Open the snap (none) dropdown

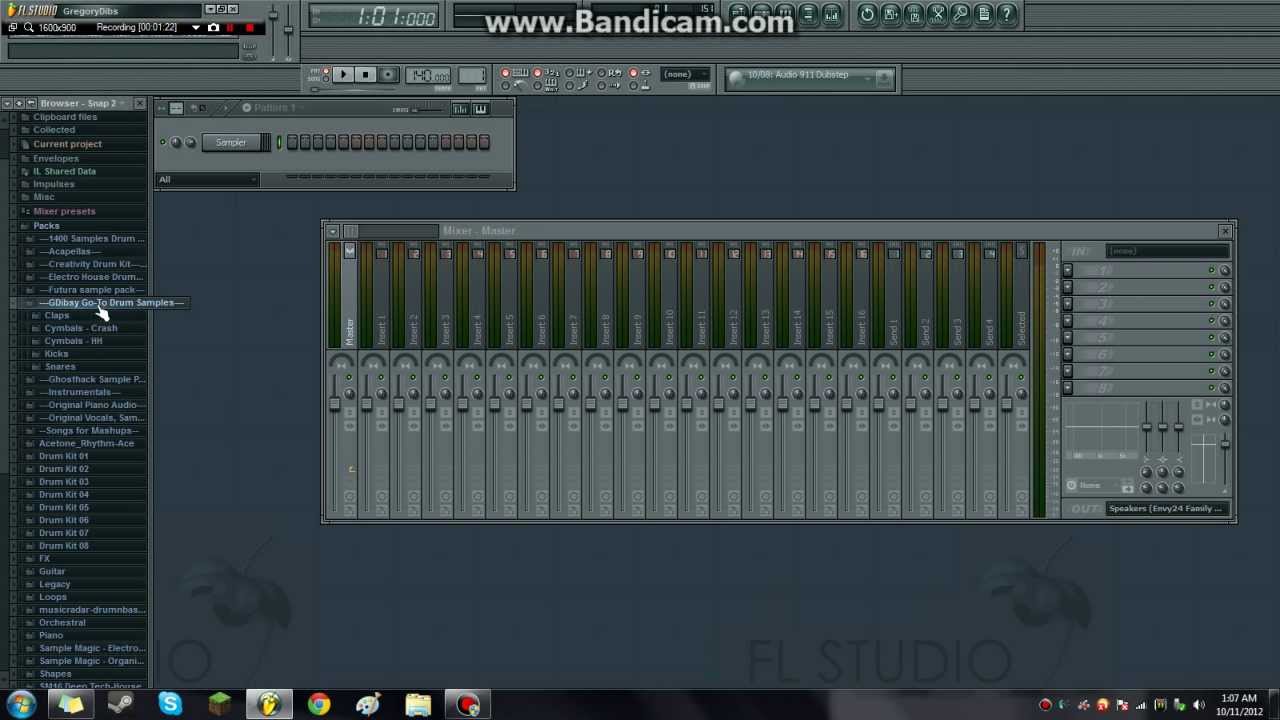[x=684, y=75]
